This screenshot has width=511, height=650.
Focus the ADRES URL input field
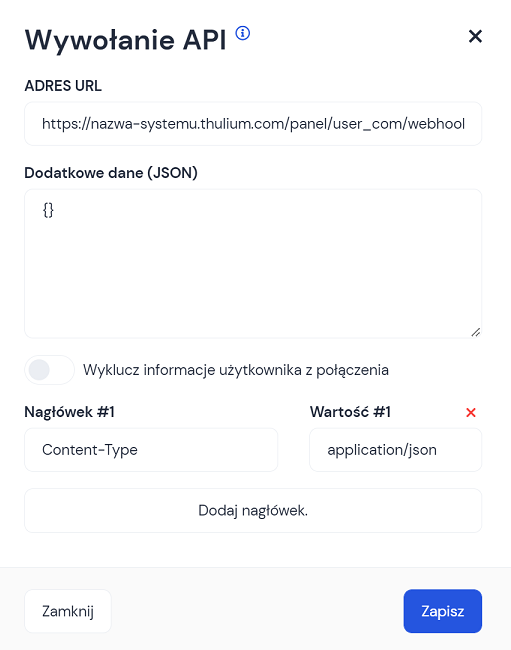tap(253, 124)
